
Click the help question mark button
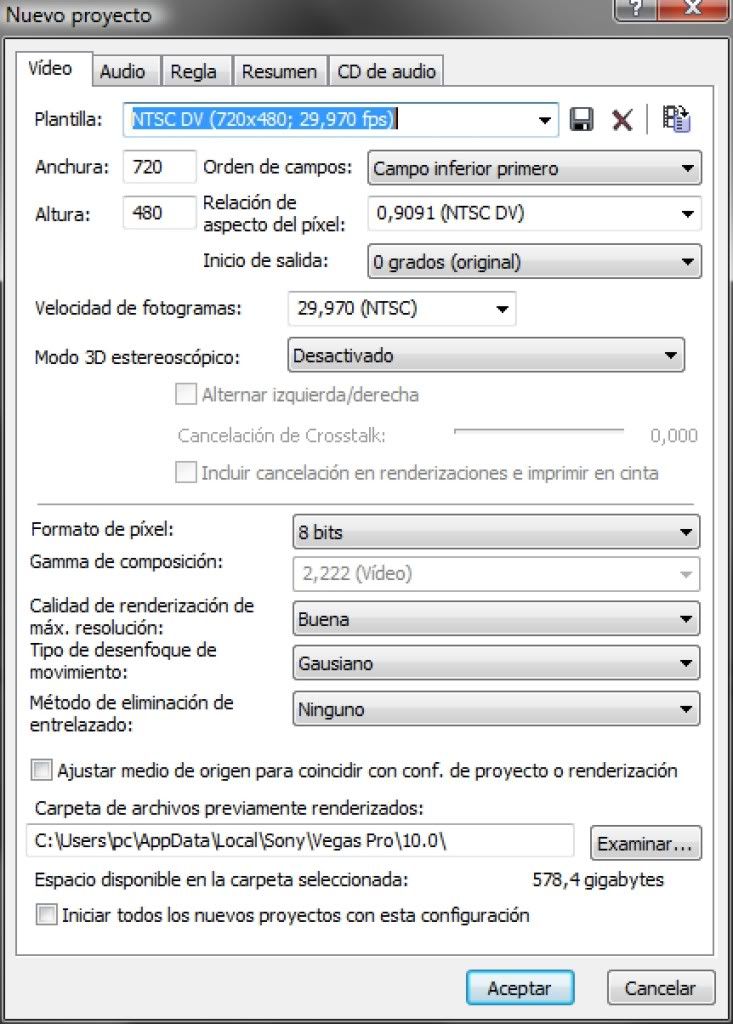(636, 9)
